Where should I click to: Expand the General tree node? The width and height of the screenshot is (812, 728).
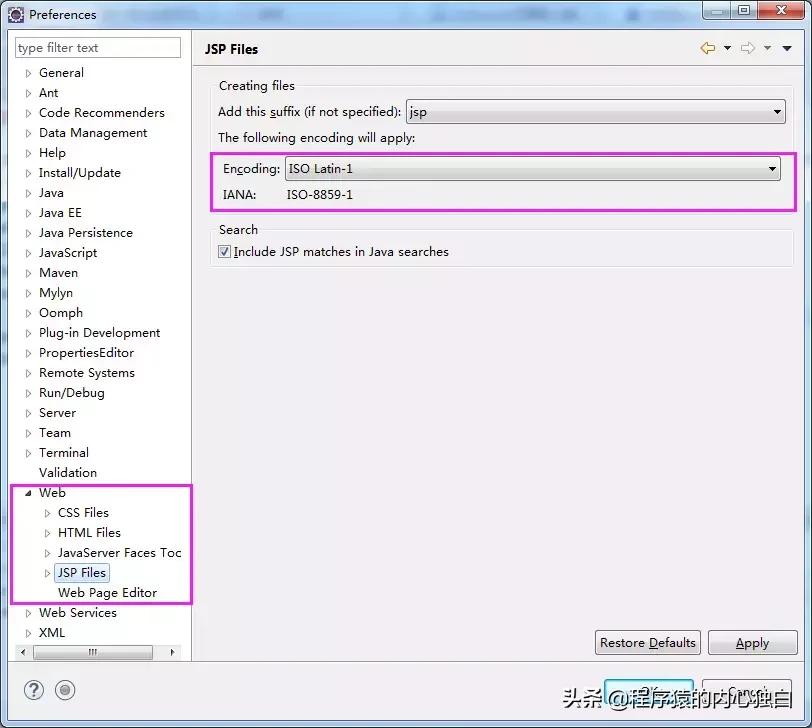click(x=28, y=74)
